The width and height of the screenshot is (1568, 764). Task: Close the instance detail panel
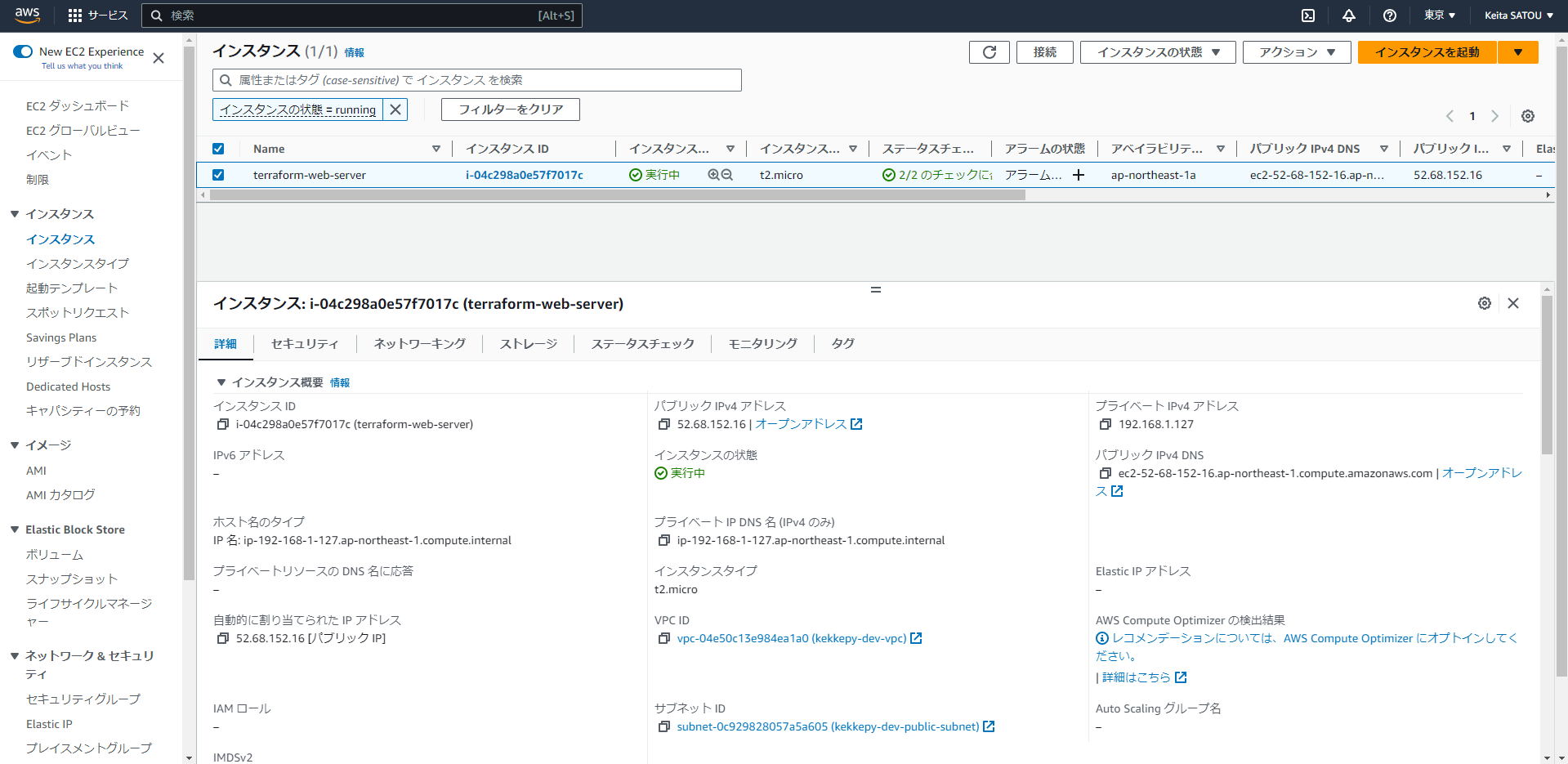tap(1513, 303)
